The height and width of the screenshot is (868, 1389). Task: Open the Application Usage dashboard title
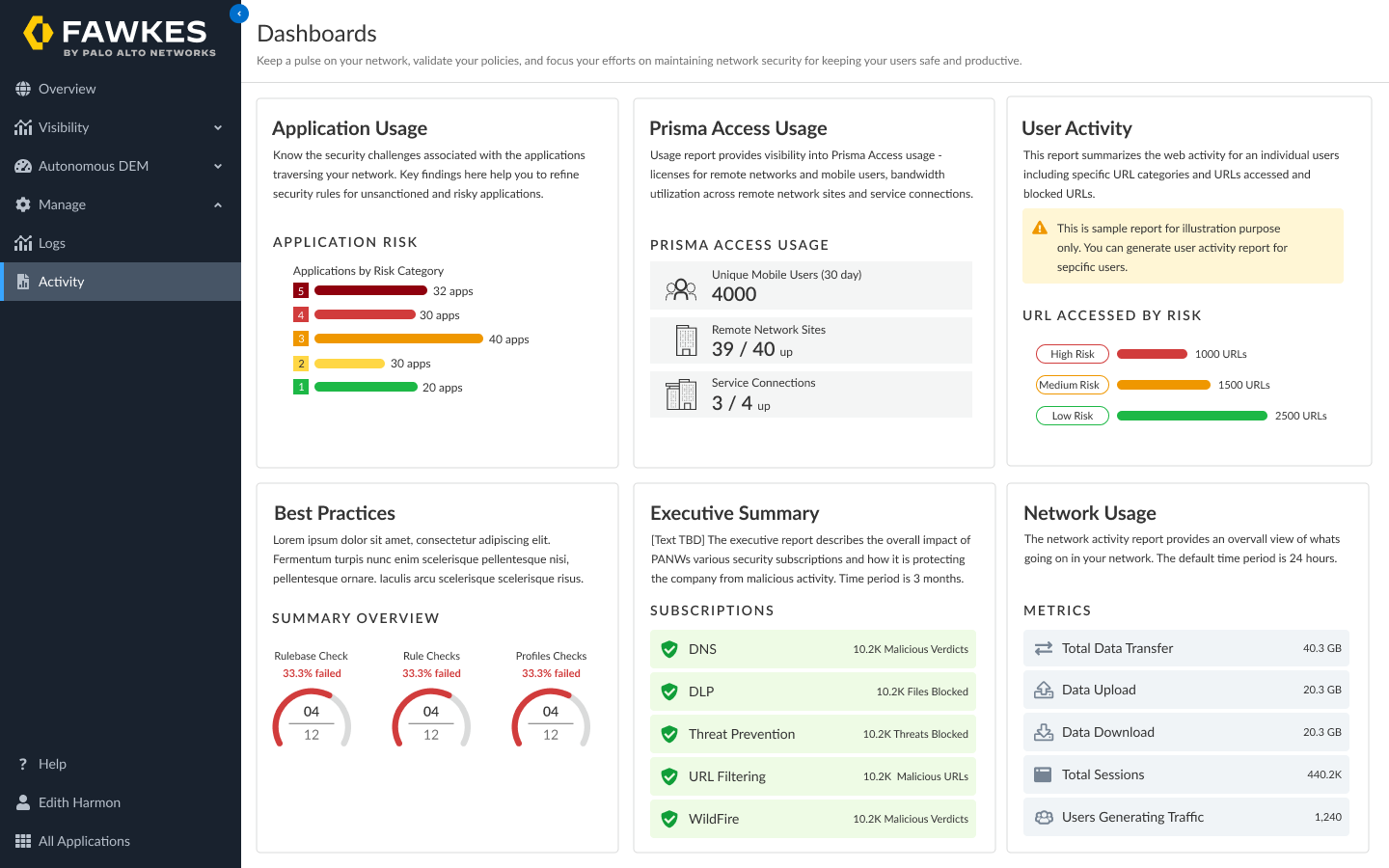pyautogui.click(x=349, y=128)
